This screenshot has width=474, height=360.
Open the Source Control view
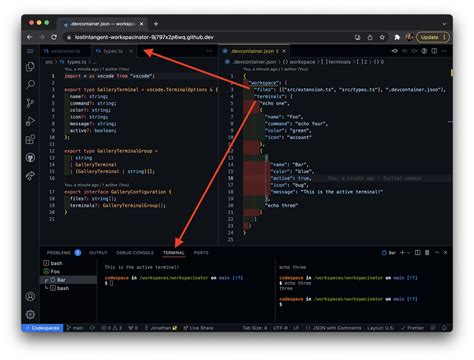(30, 103)
